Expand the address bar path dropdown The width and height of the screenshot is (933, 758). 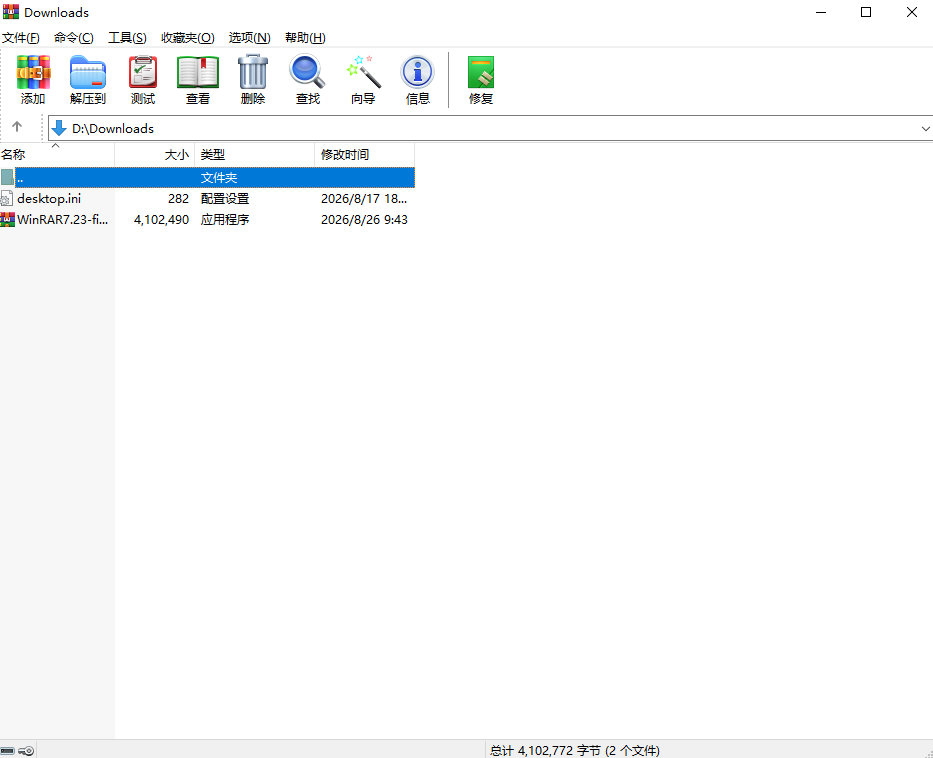[925, 129]
